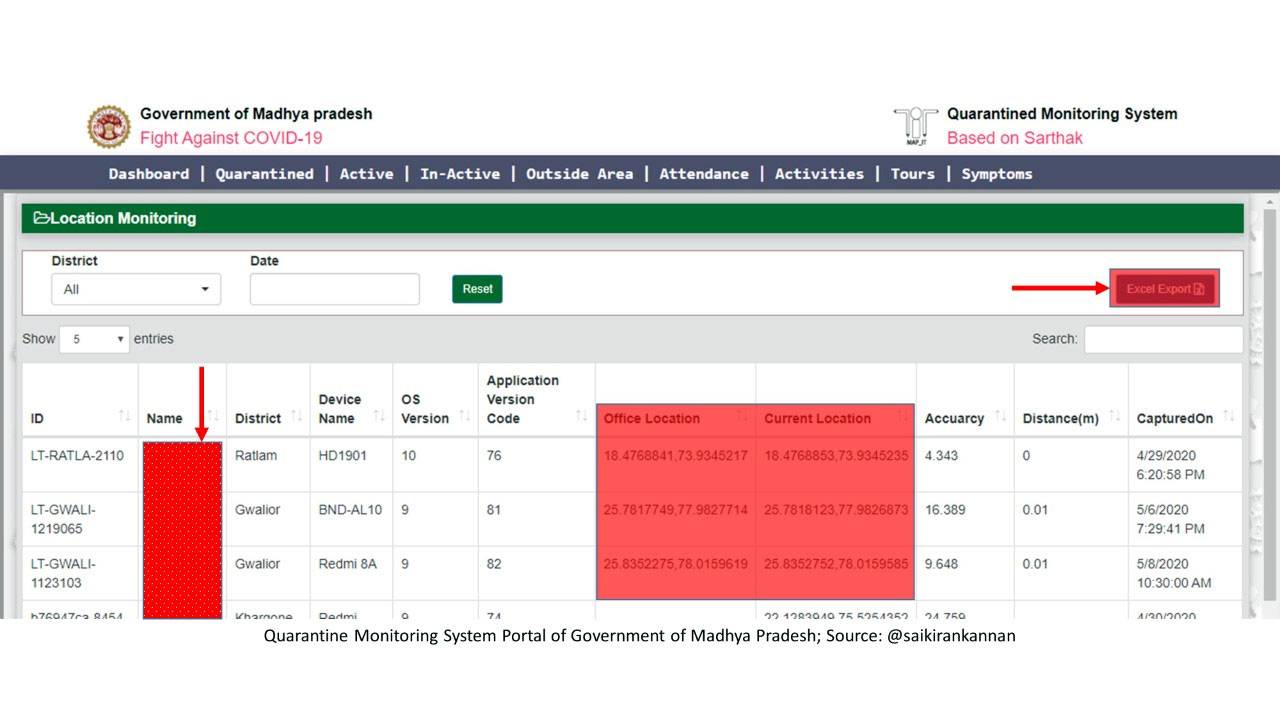Viewport: 1280px width, 720px height.
Task: Sort by Distance(m) column arrows
Action: tap(1114, 416)
